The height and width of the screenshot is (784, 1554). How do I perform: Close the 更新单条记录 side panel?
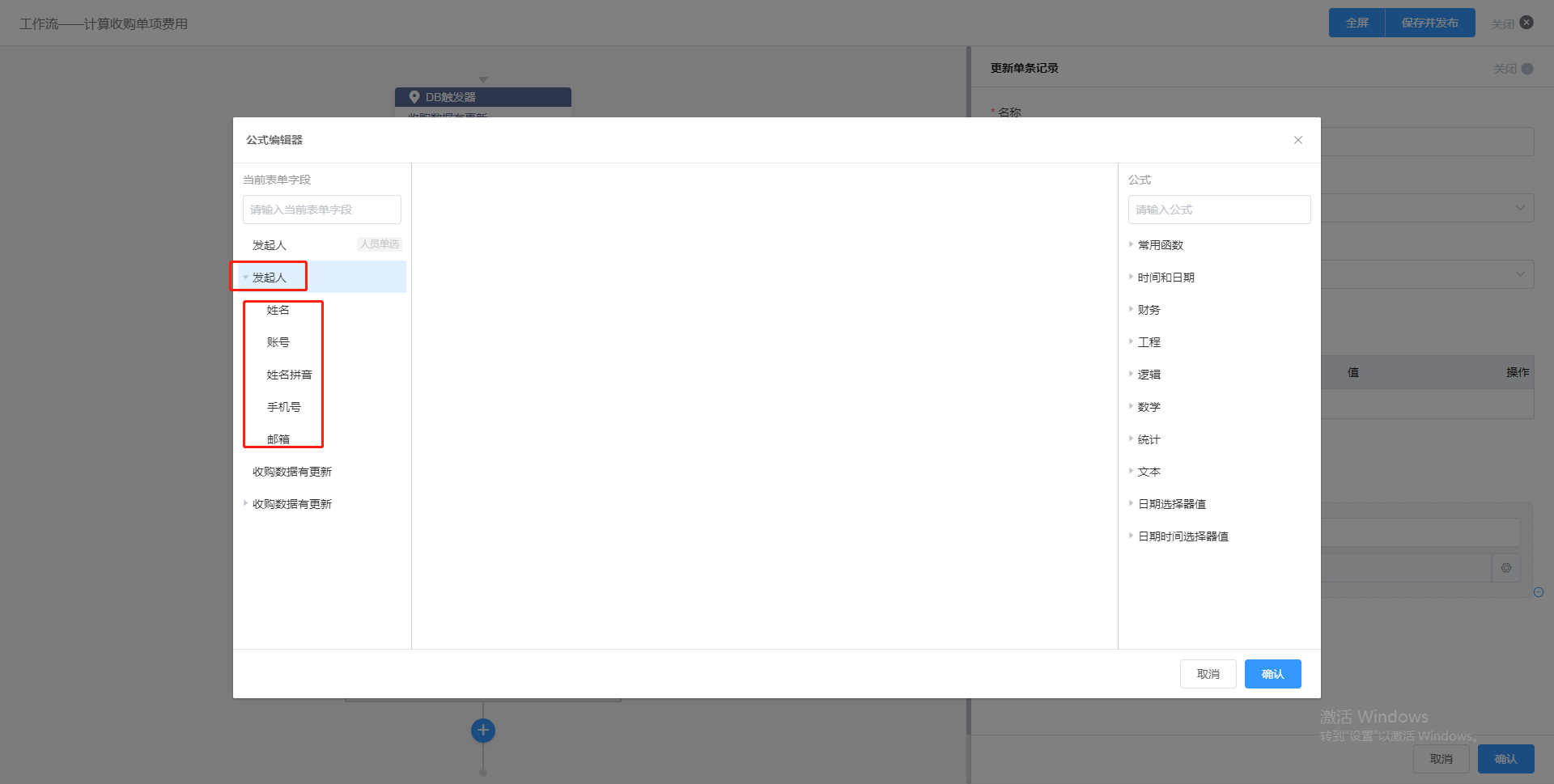(1527, 69)
